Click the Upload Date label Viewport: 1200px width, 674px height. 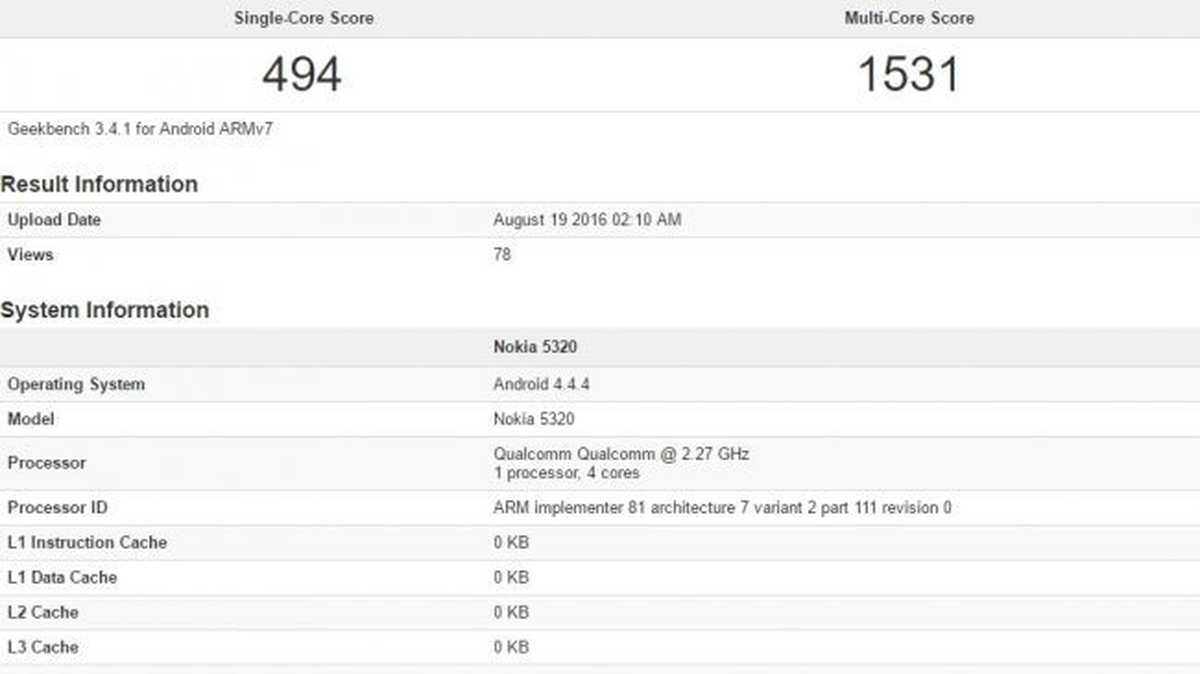(x=54, y=220)
